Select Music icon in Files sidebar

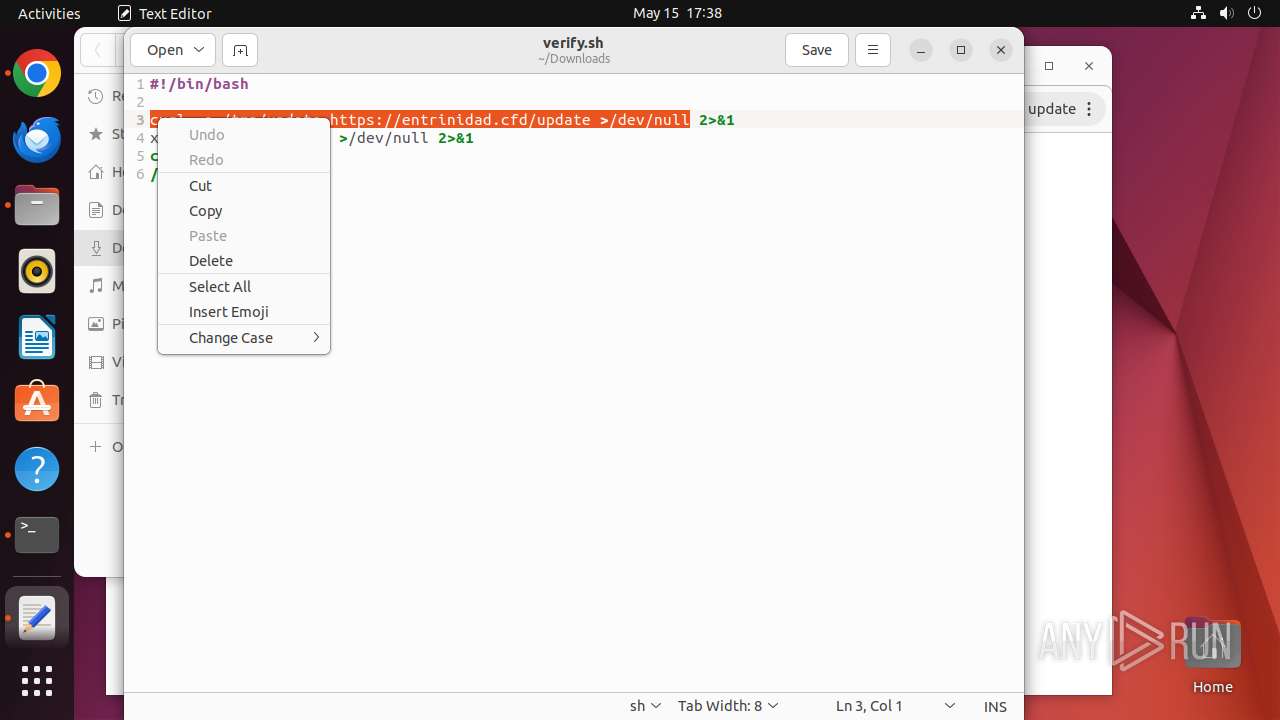coord(96,286)
